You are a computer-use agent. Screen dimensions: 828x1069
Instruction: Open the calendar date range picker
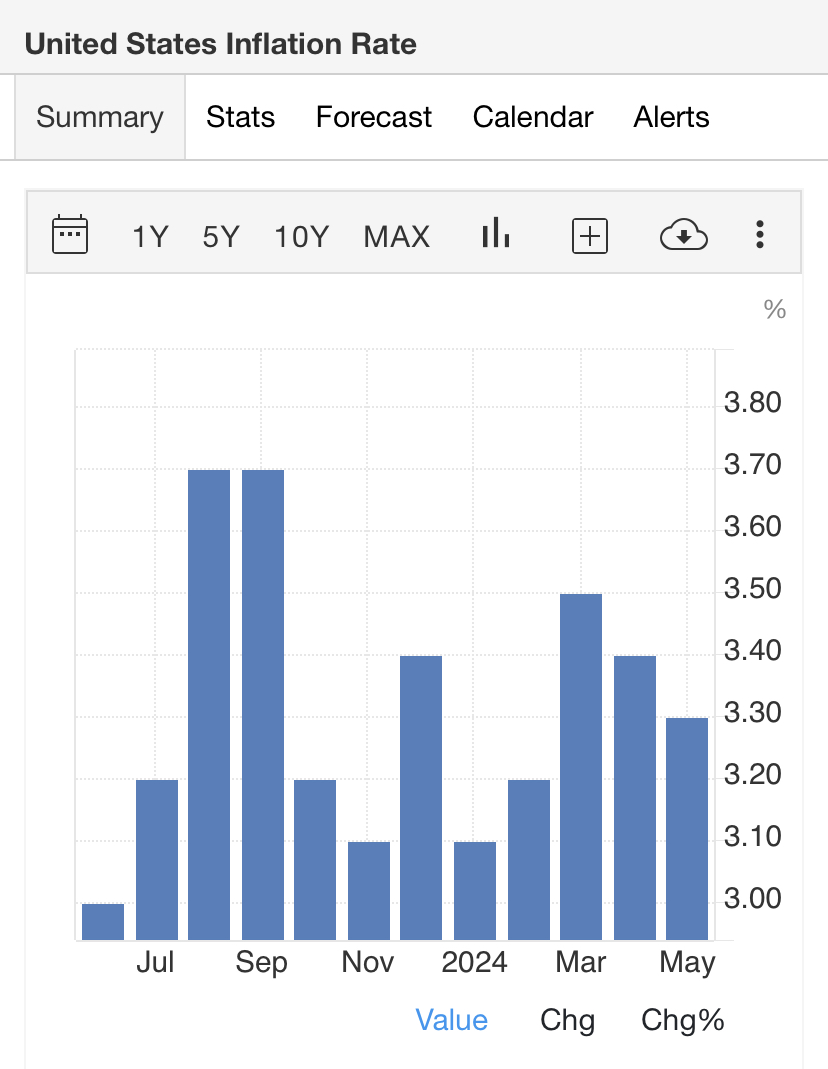pos(70,235)
